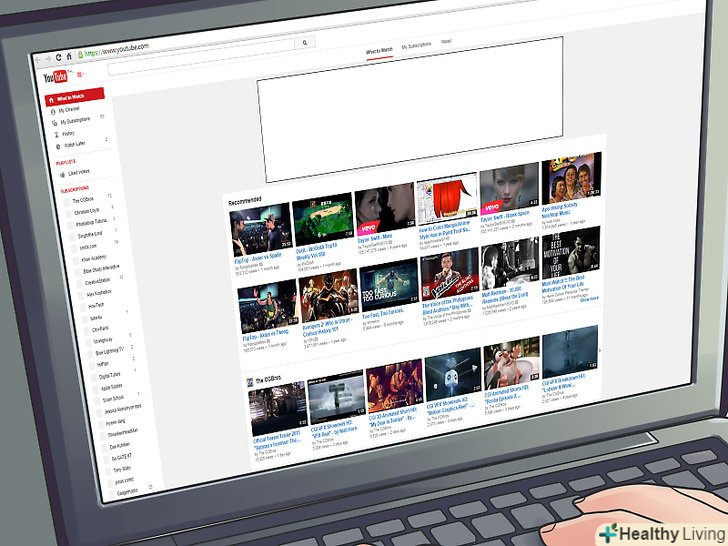Open Taylor Swift - Blank Space thumbnail

pyautogui.click(x=509, y=188)
